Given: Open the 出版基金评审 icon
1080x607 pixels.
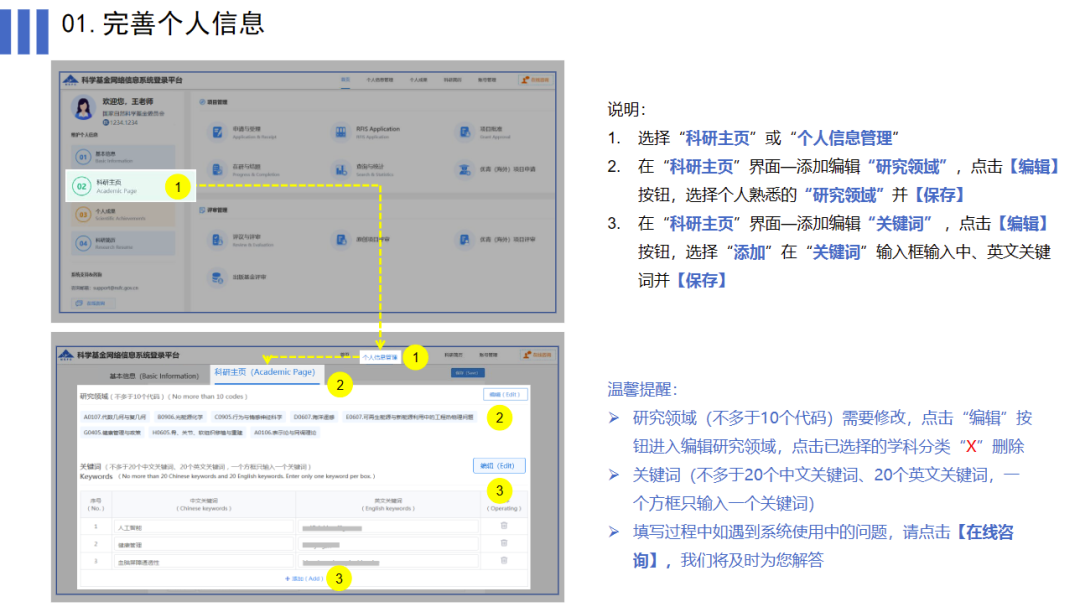Looking at the screenshot, I should click(218, 278).
